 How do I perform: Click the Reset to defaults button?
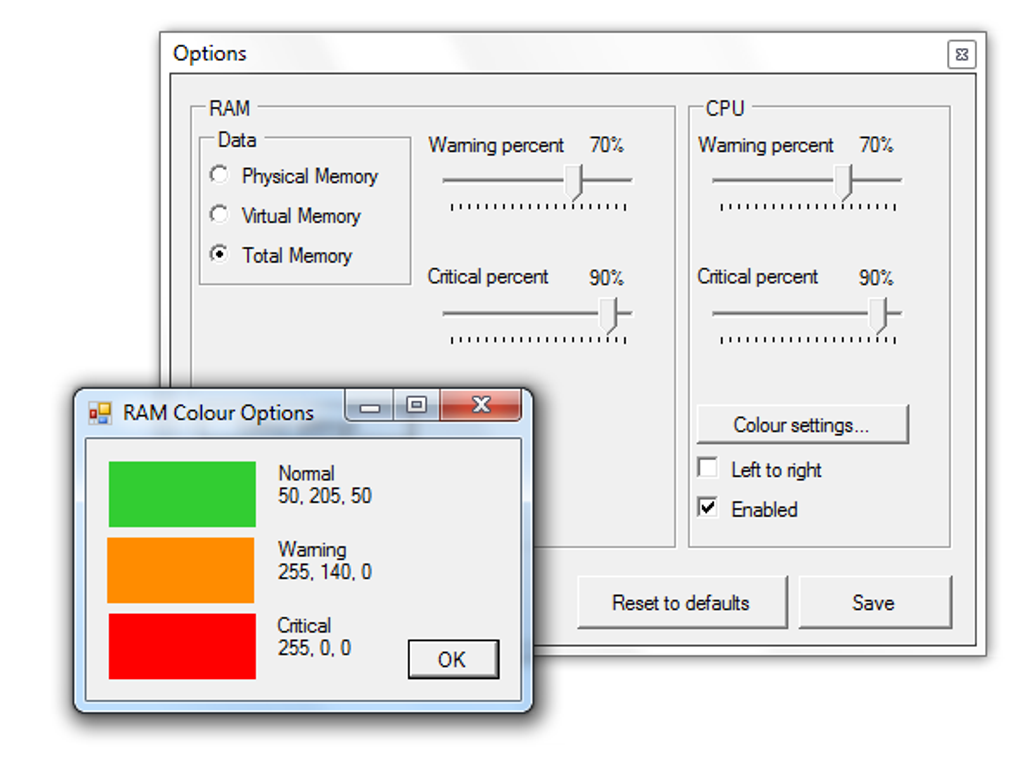[x=682, y=602]
